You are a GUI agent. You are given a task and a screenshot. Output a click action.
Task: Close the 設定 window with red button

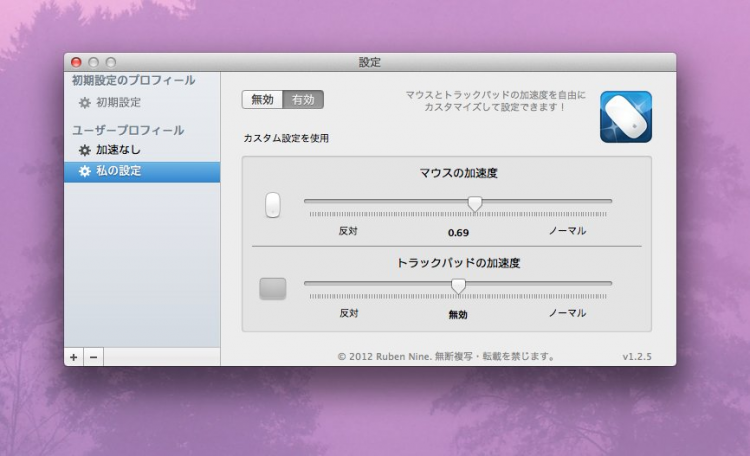(76, 62)
